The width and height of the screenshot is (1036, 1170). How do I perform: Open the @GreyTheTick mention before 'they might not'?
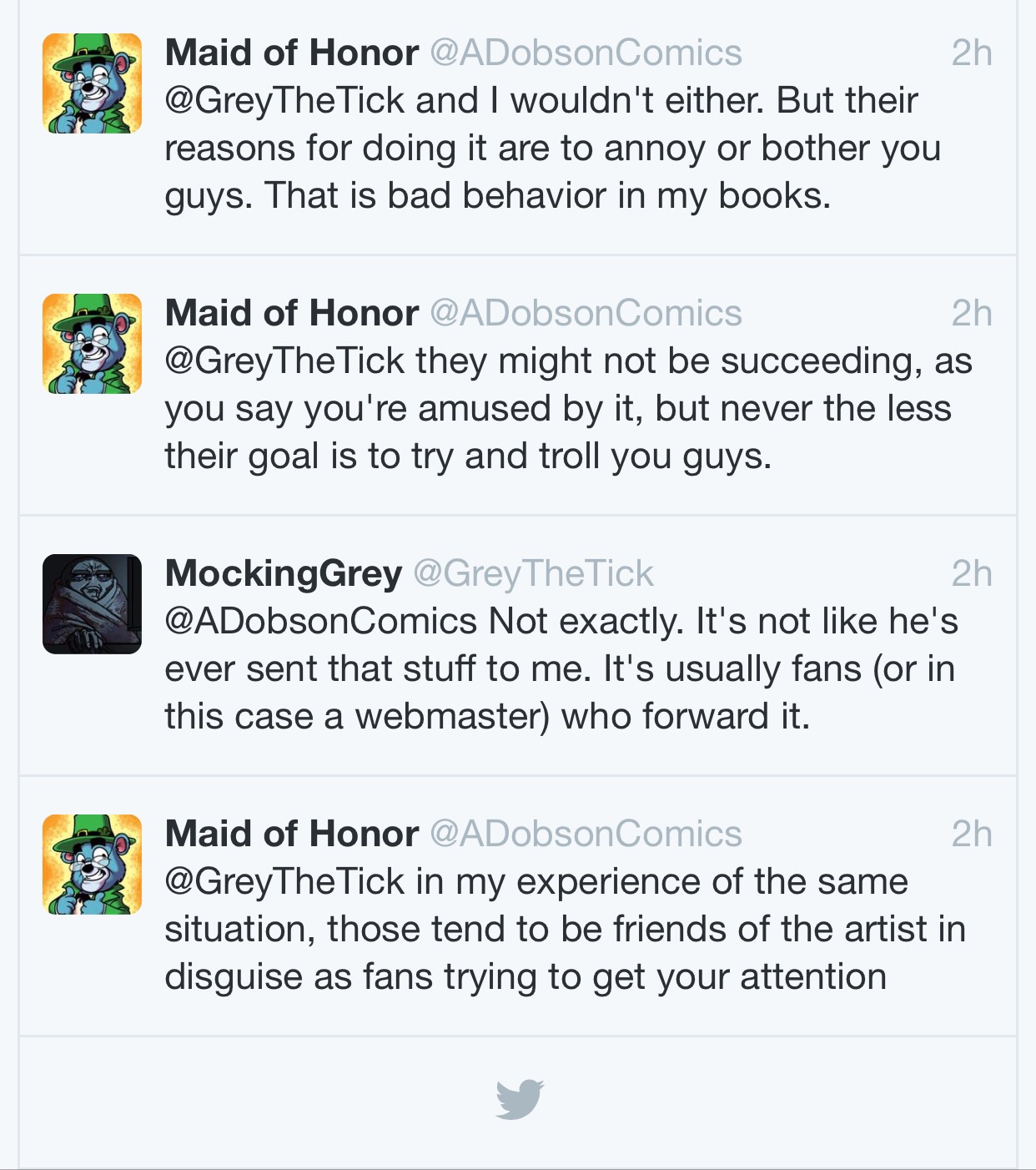coord(284,361)
